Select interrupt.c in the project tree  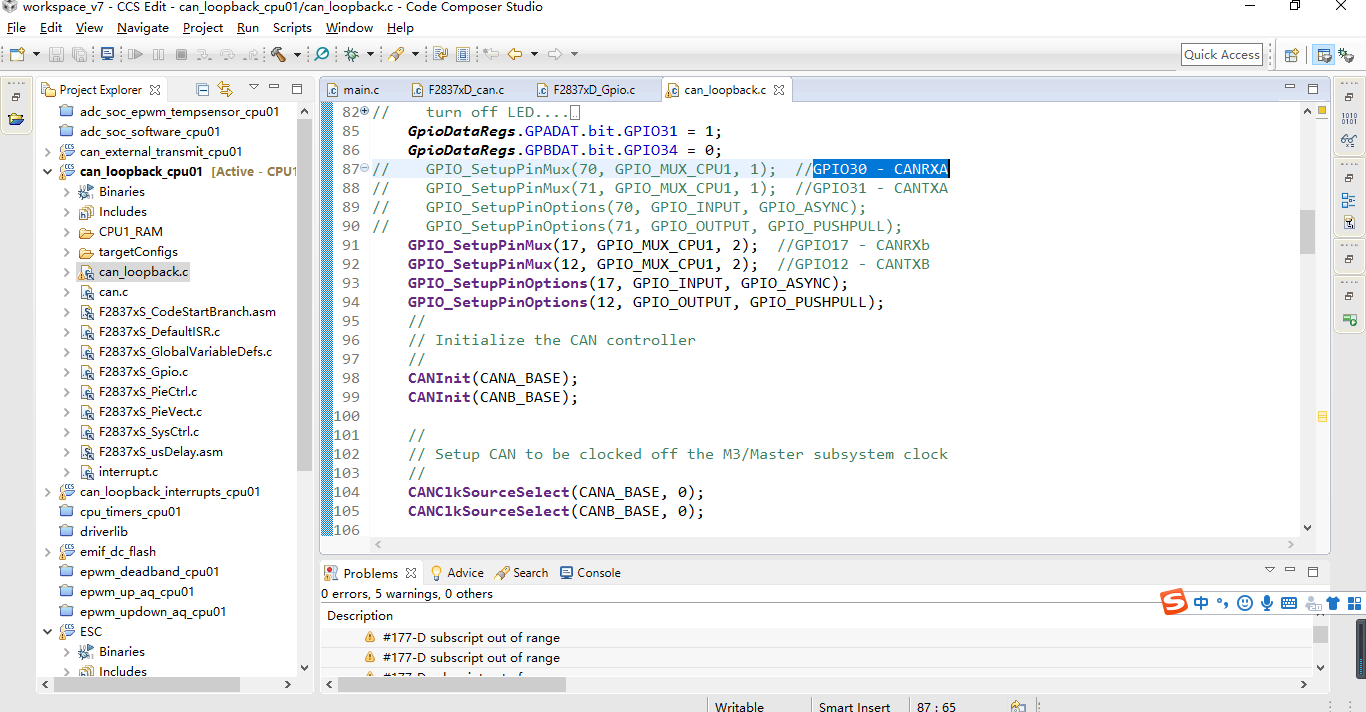pyautogui.click(x=128, y=472)
